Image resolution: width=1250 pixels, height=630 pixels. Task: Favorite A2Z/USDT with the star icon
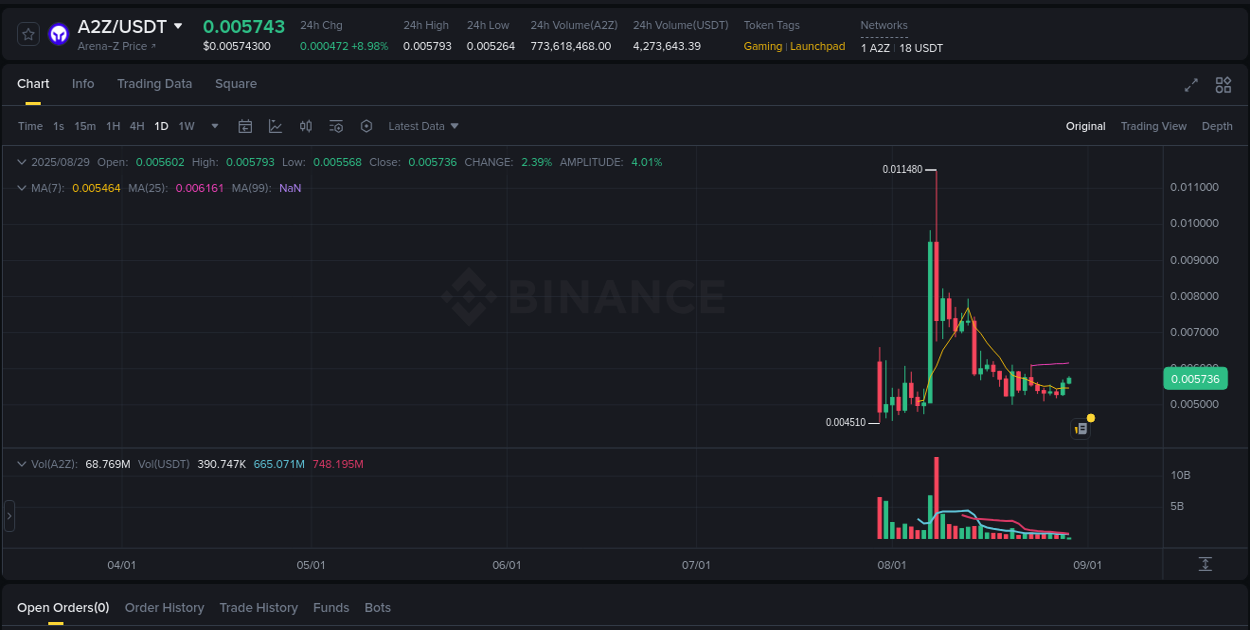click(27, 33)
